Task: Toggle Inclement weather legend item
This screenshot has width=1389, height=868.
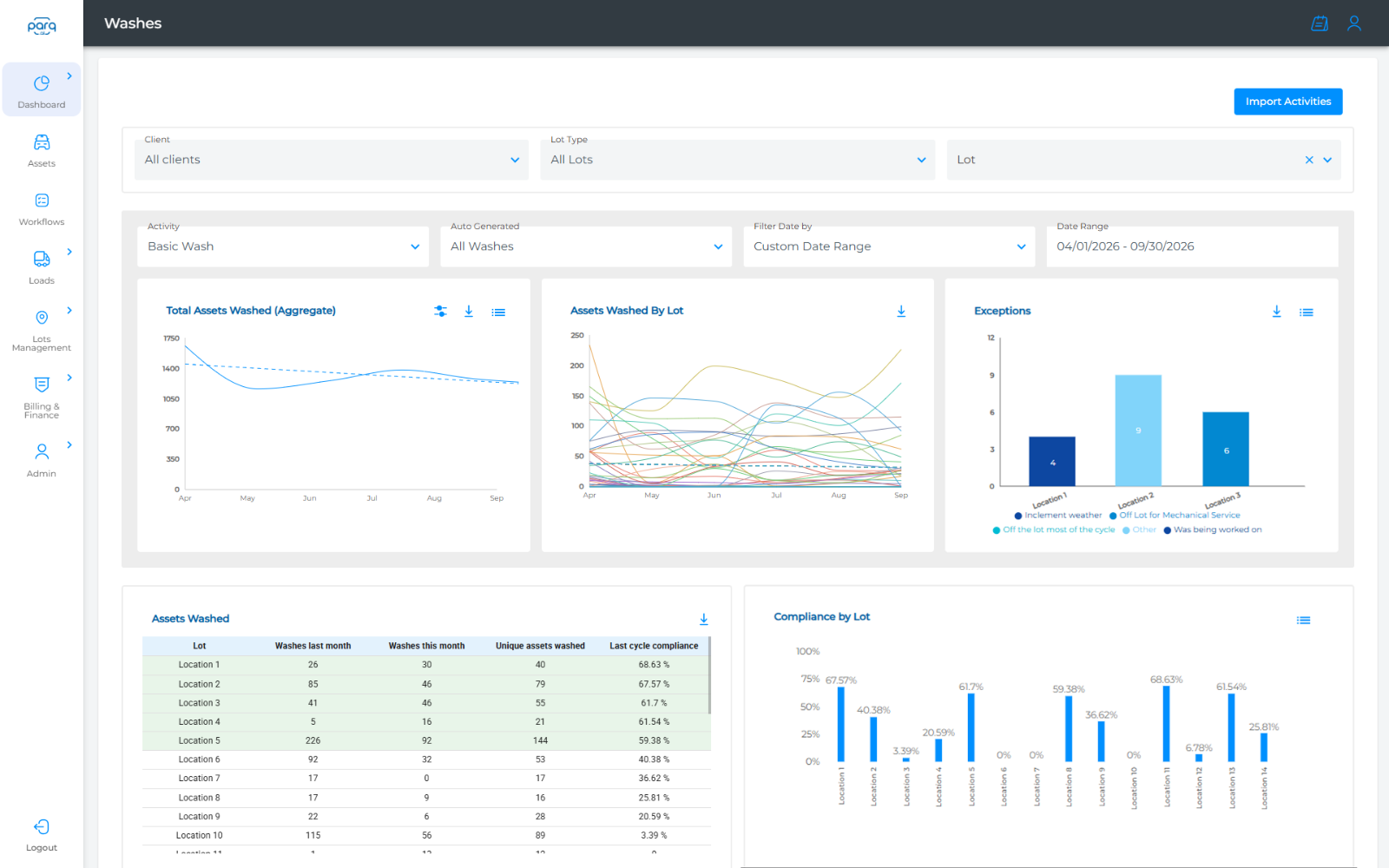Action: pos(1058,516)
